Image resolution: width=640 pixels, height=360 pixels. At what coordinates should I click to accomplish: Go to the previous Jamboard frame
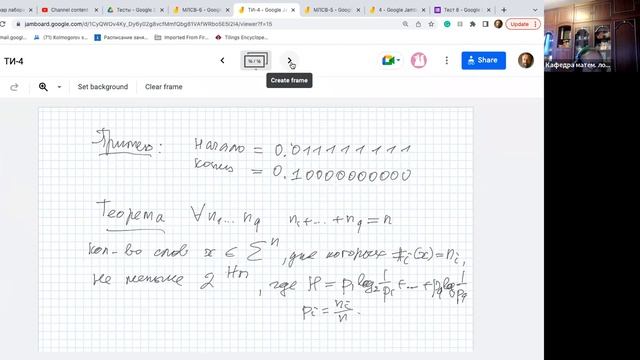[222, 61]
